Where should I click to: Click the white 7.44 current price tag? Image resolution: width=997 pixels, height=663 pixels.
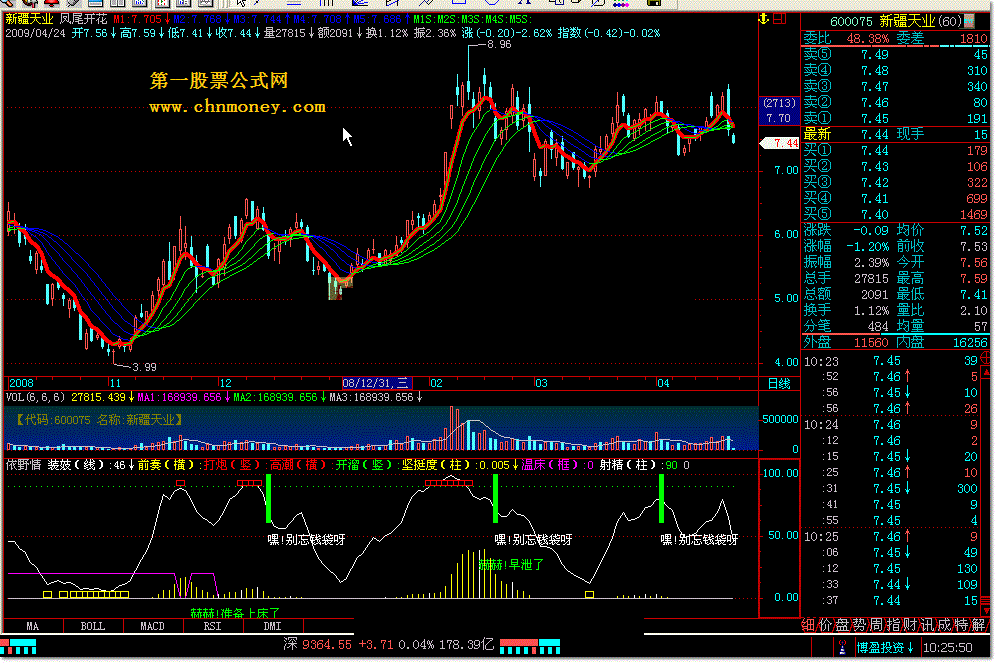[x=780, y=143]
